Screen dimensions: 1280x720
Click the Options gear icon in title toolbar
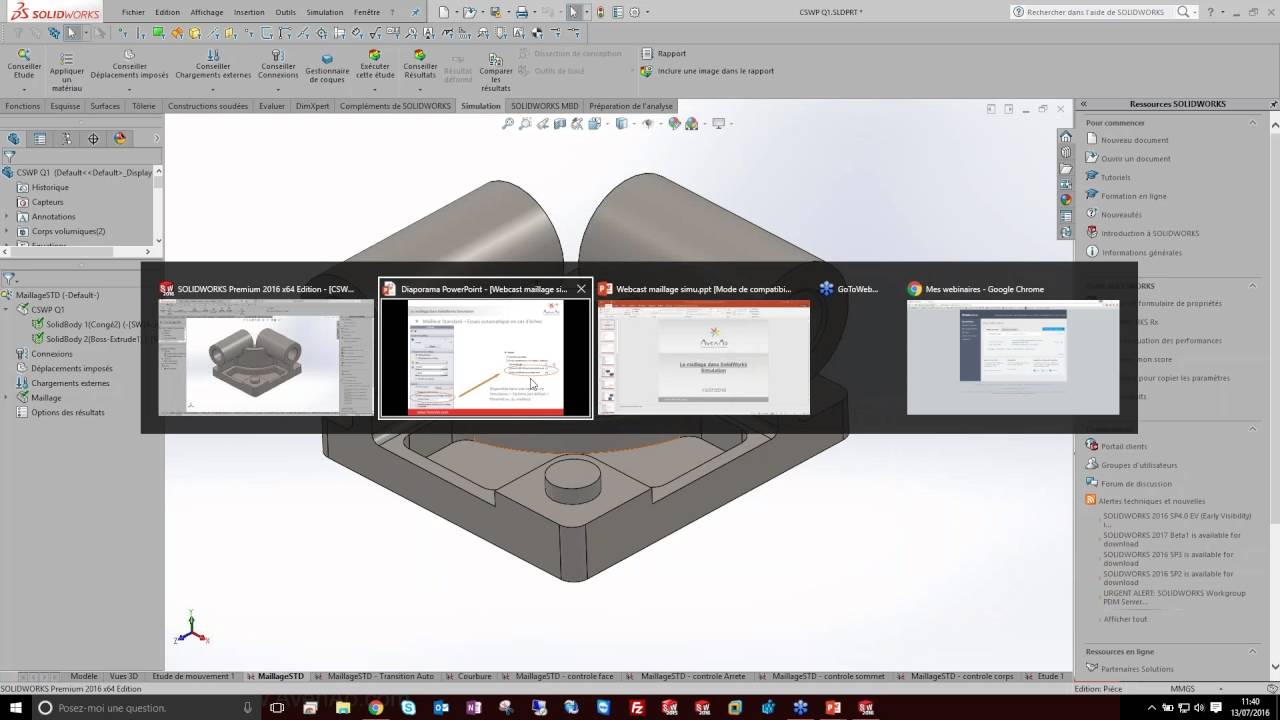634,12
